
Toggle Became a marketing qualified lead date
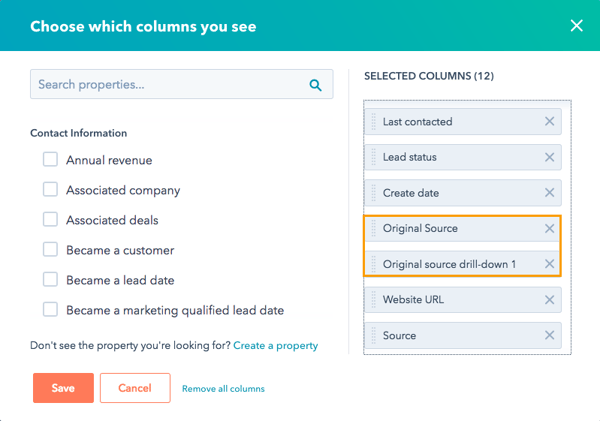tap(50, 310)
